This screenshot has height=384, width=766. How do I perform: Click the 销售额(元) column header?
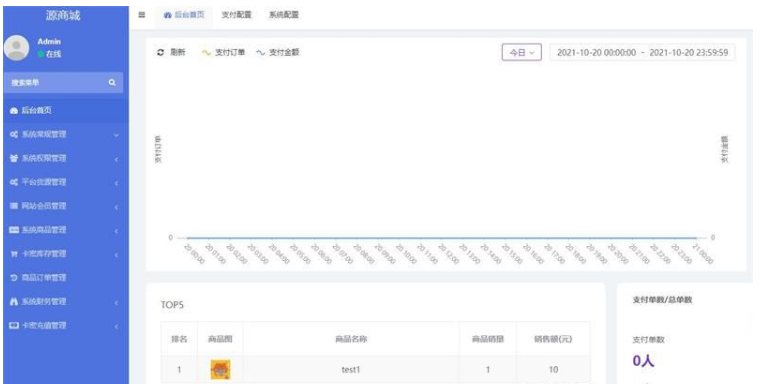coord(553,339)
